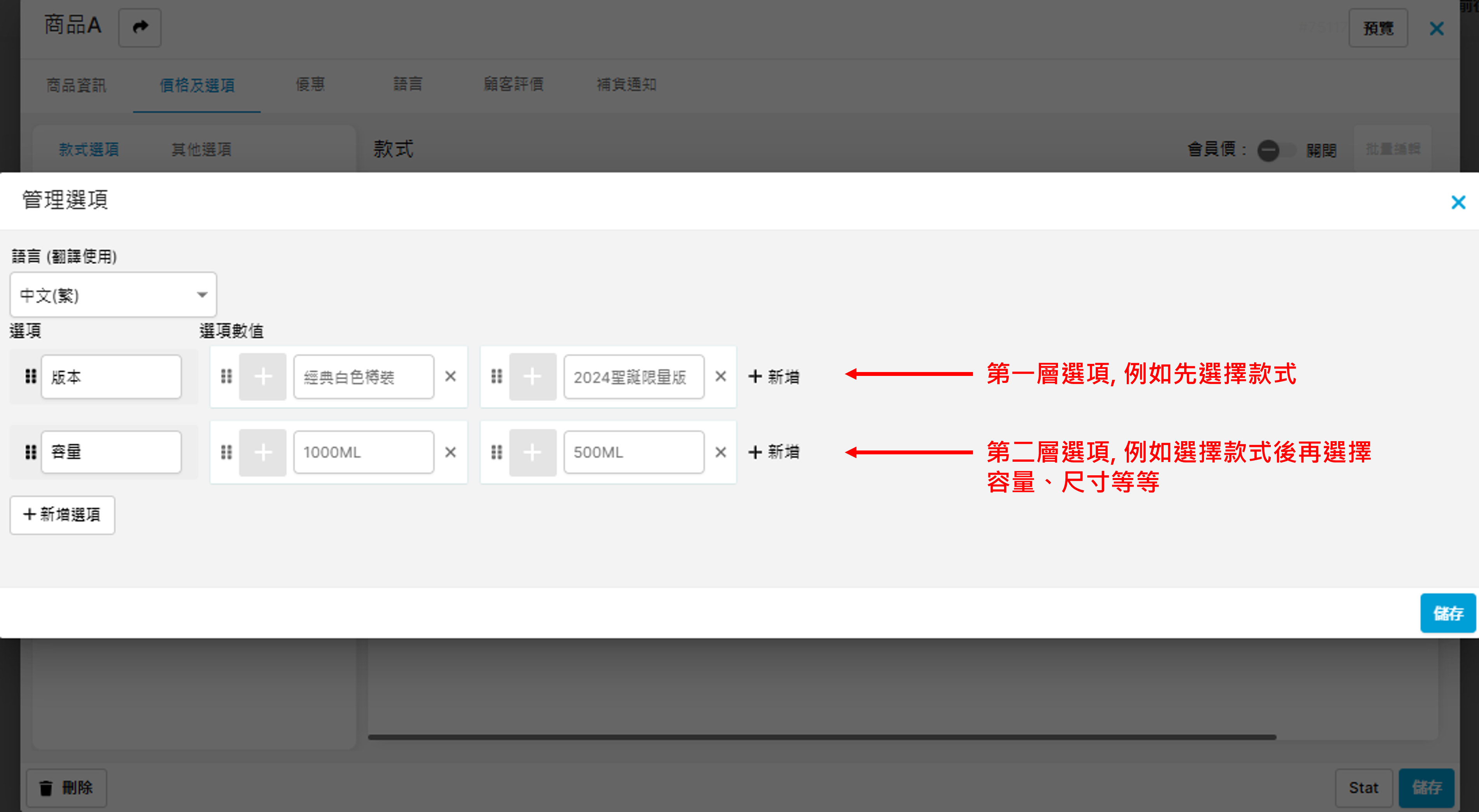
Task: Open the 顧客評價 tab
Action: pyautogui.click(x=513, y=85)
